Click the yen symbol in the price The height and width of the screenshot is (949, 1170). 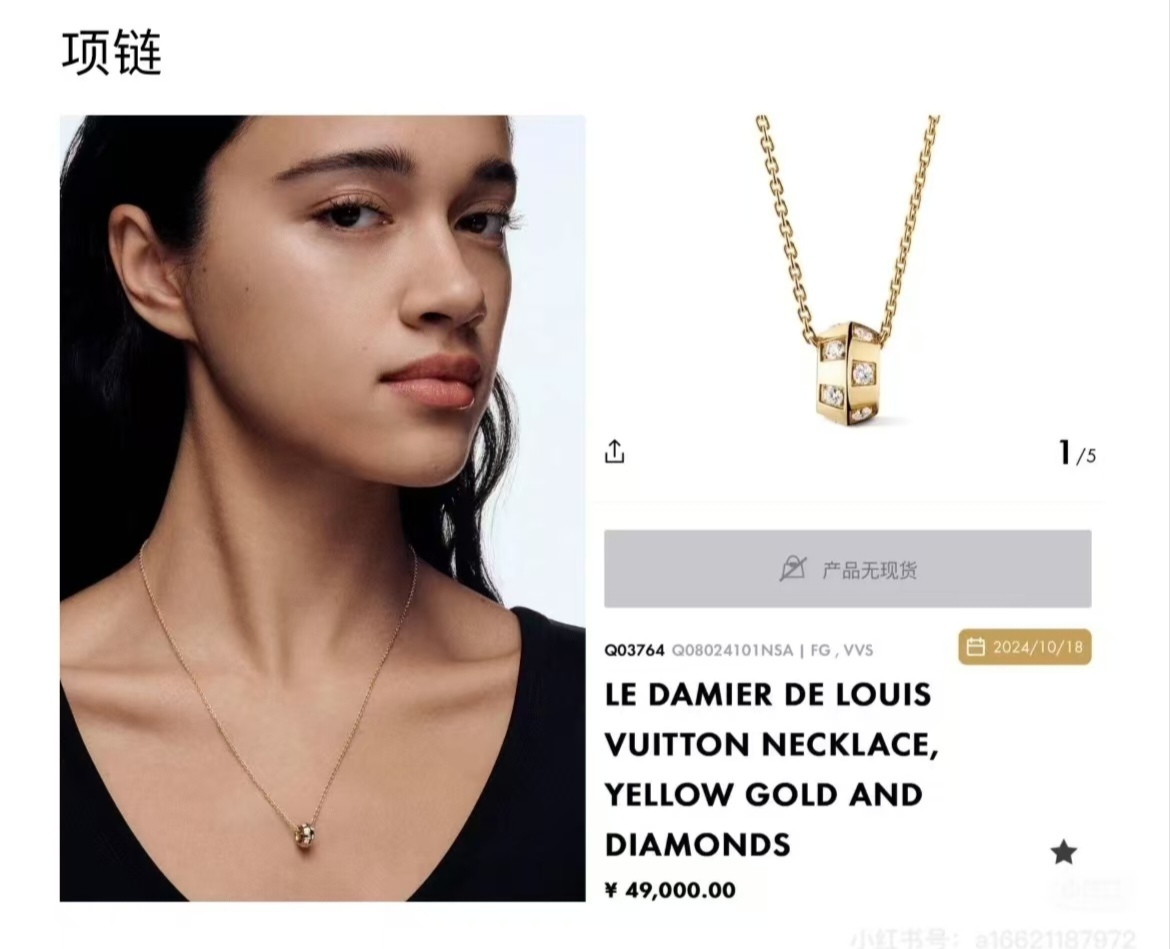pos(611,890)
